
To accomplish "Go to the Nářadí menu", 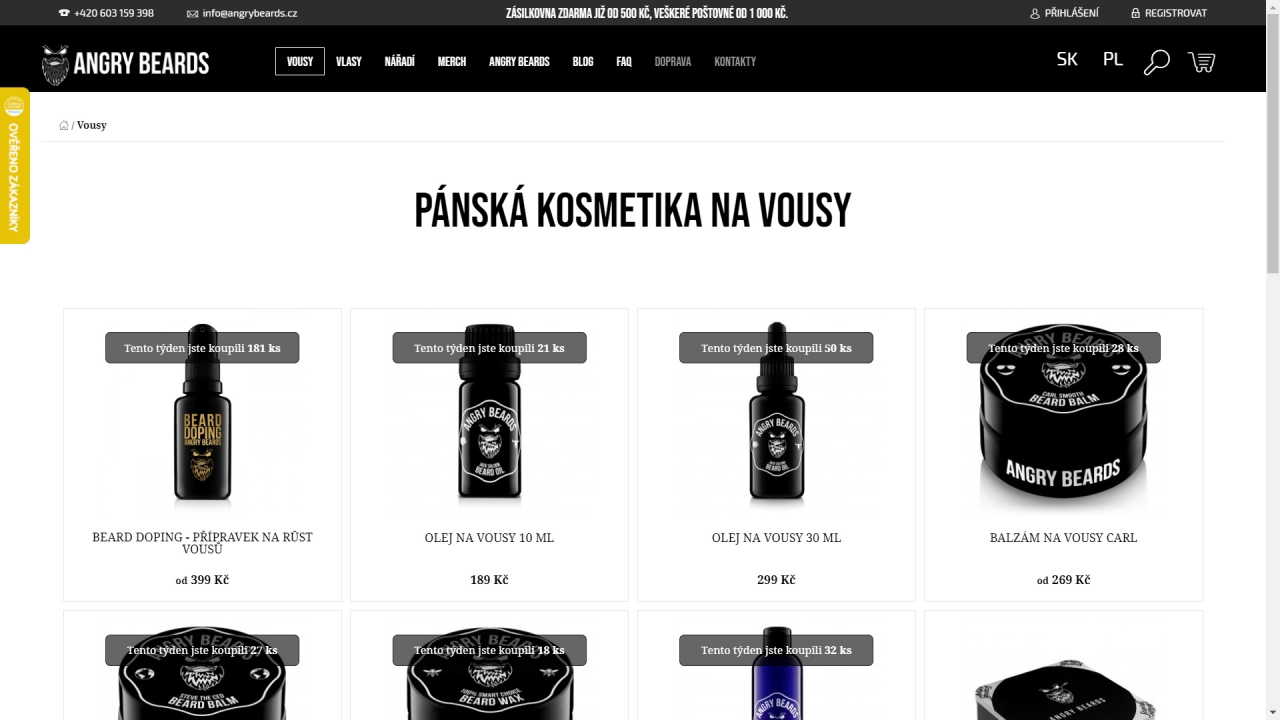I will coord(400,61).
